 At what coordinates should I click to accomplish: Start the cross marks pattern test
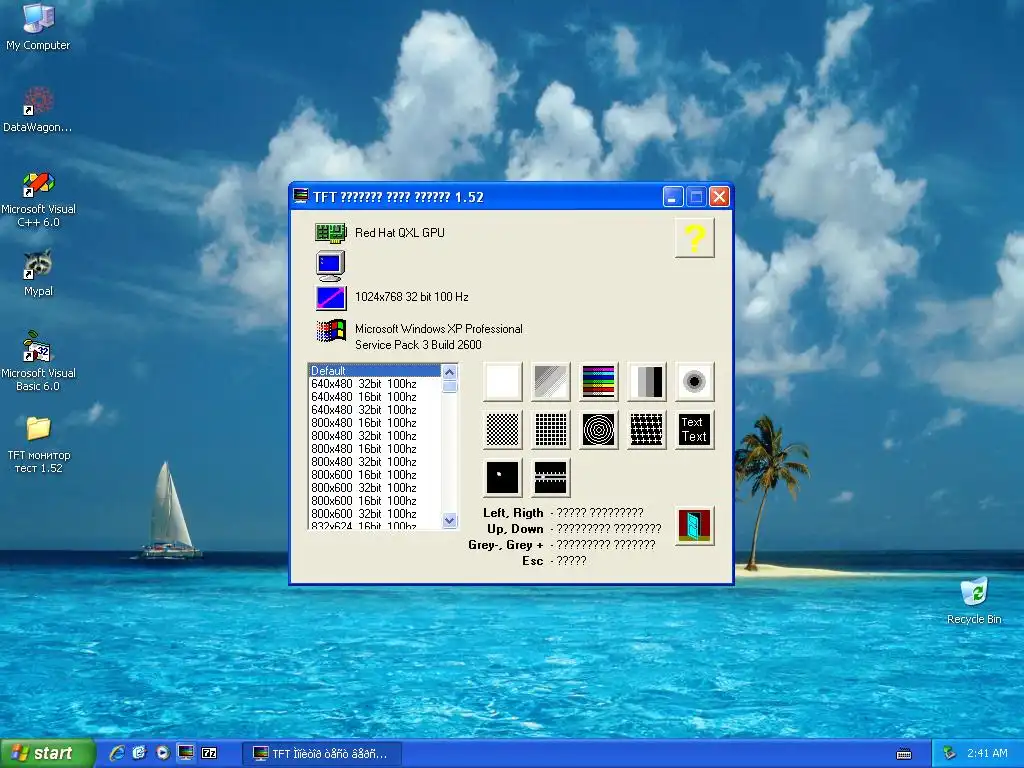click(x=647, y=430)
